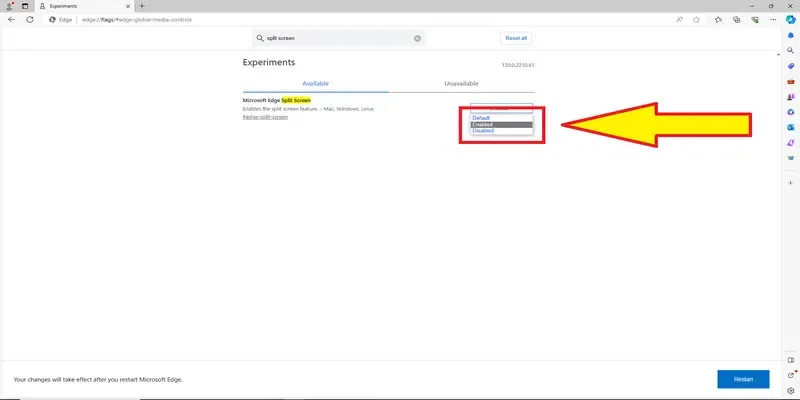Open the profile icon in title bar

[9, 6]
